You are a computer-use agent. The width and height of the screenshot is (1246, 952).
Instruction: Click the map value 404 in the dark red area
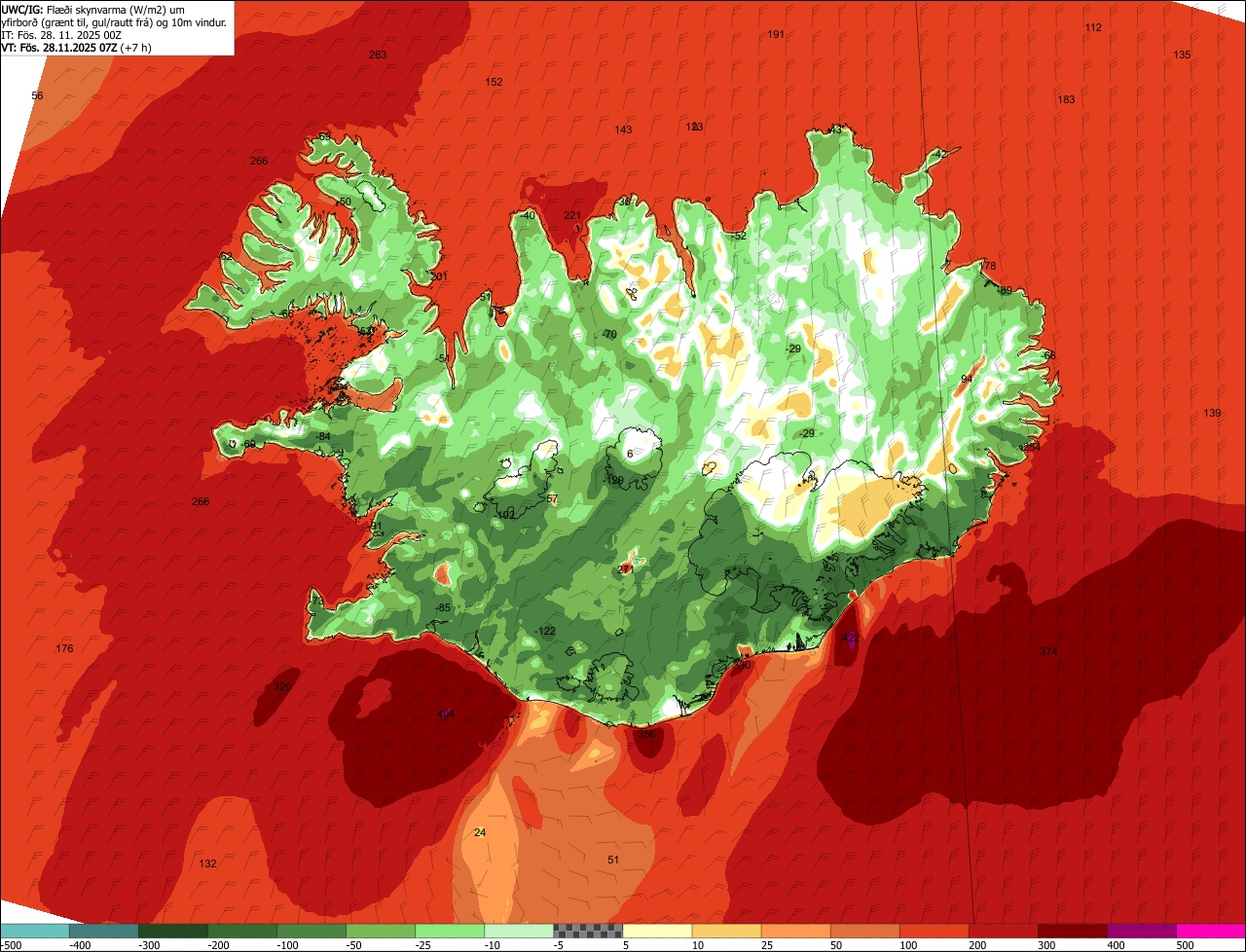[446, 714]
